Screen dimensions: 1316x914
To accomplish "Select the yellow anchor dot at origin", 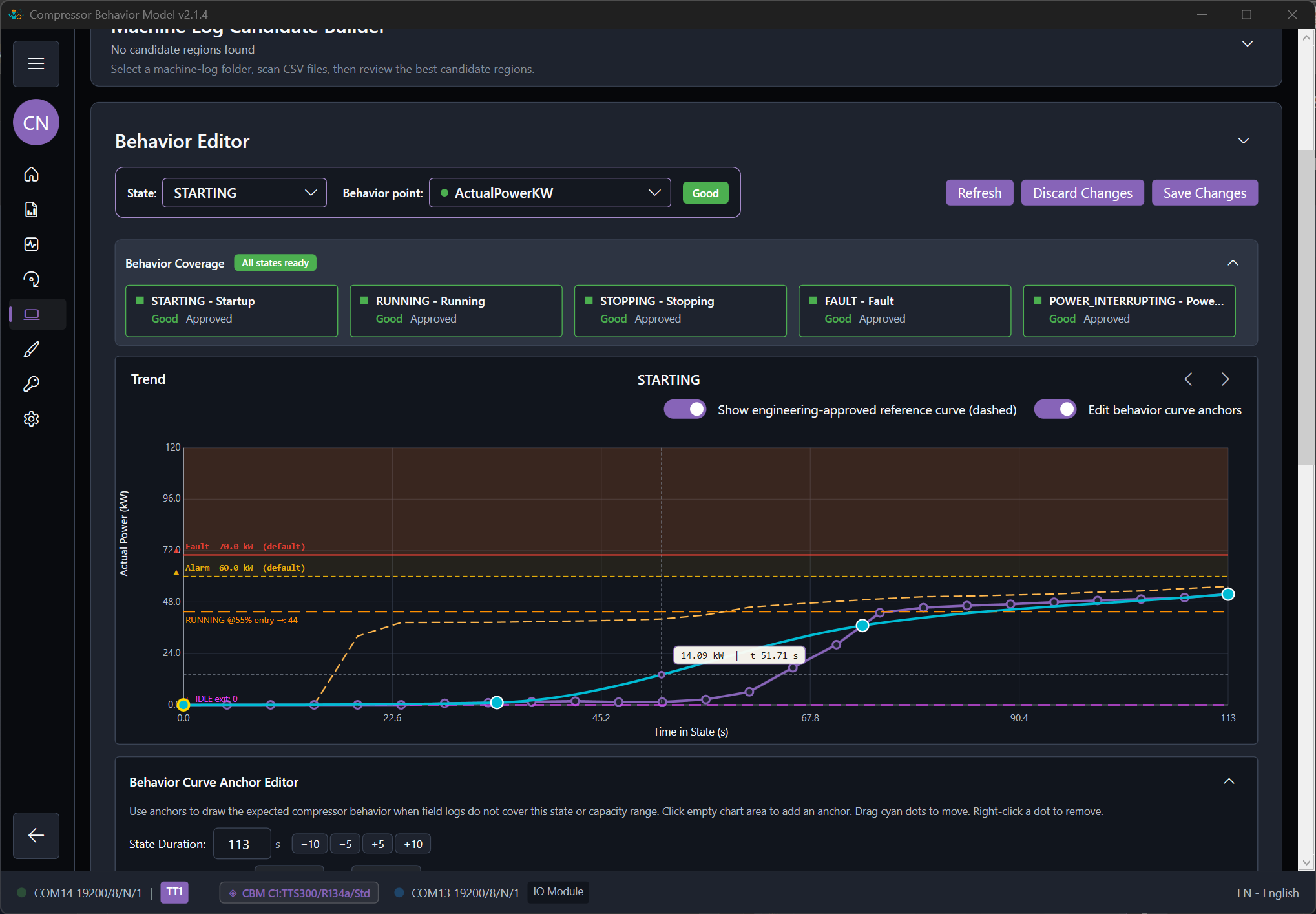I will (x=183, y=705).
